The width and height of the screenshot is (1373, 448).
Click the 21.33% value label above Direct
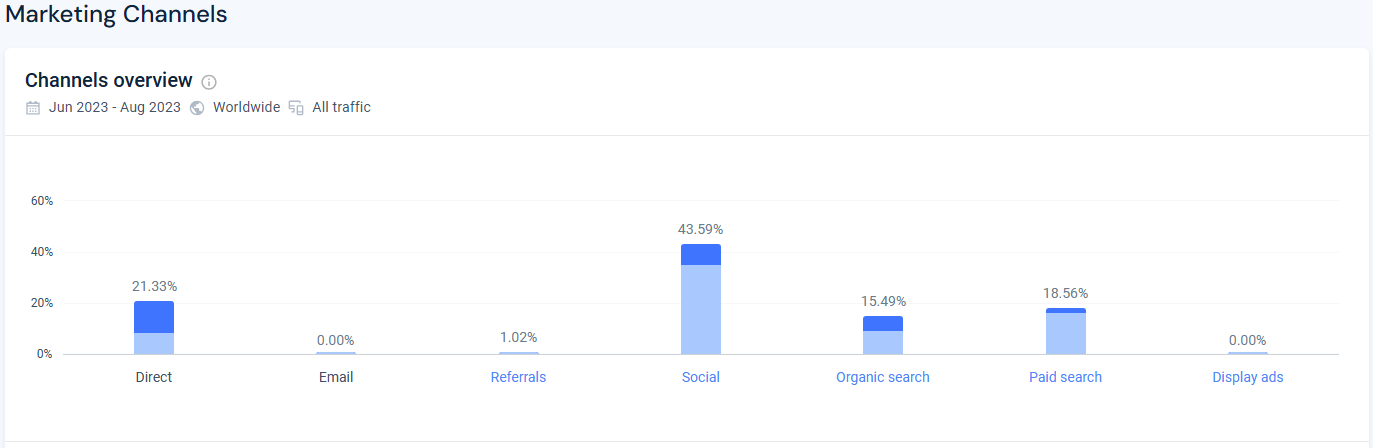tap(154, 286)
